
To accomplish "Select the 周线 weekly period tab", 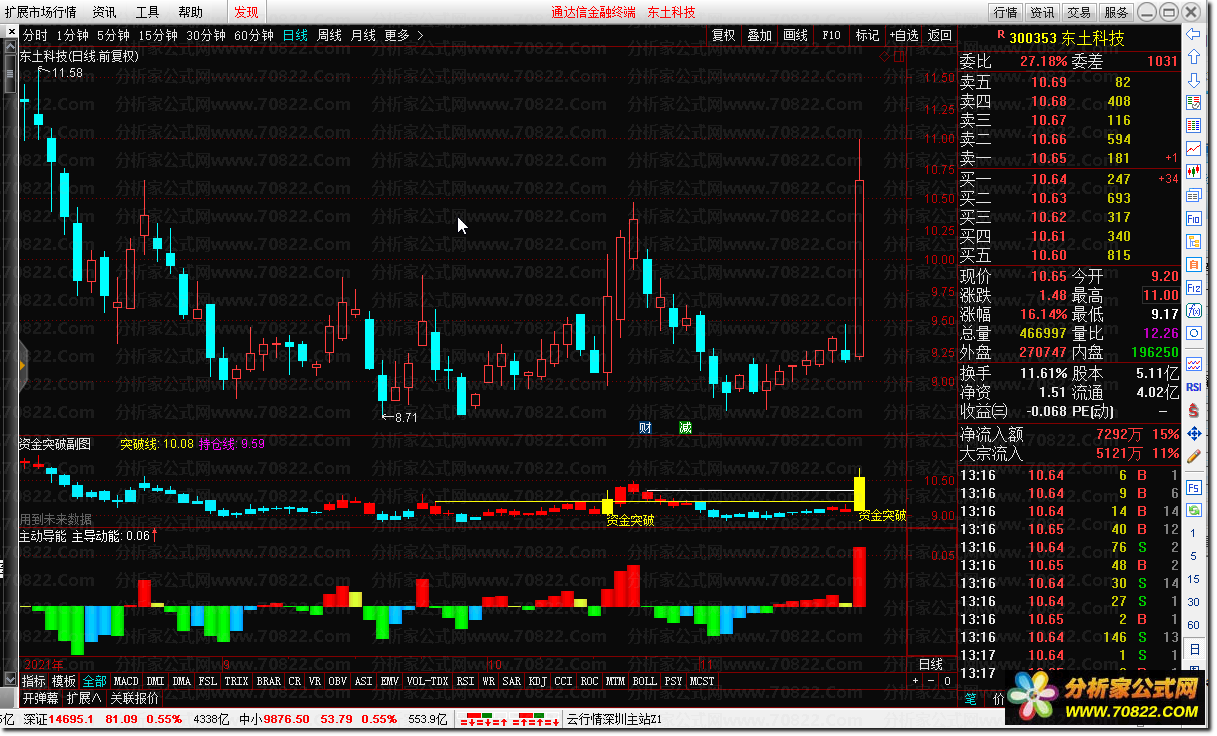I will [330, 35].
